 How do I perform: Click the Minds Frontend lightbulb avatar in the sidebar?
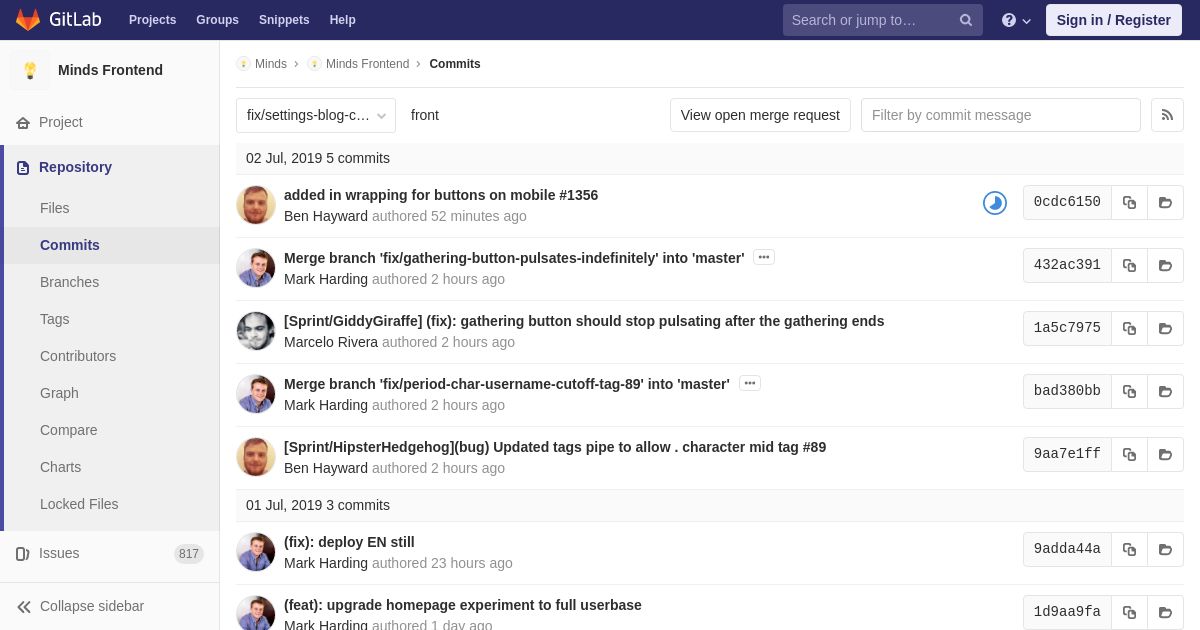click(30, 70)
